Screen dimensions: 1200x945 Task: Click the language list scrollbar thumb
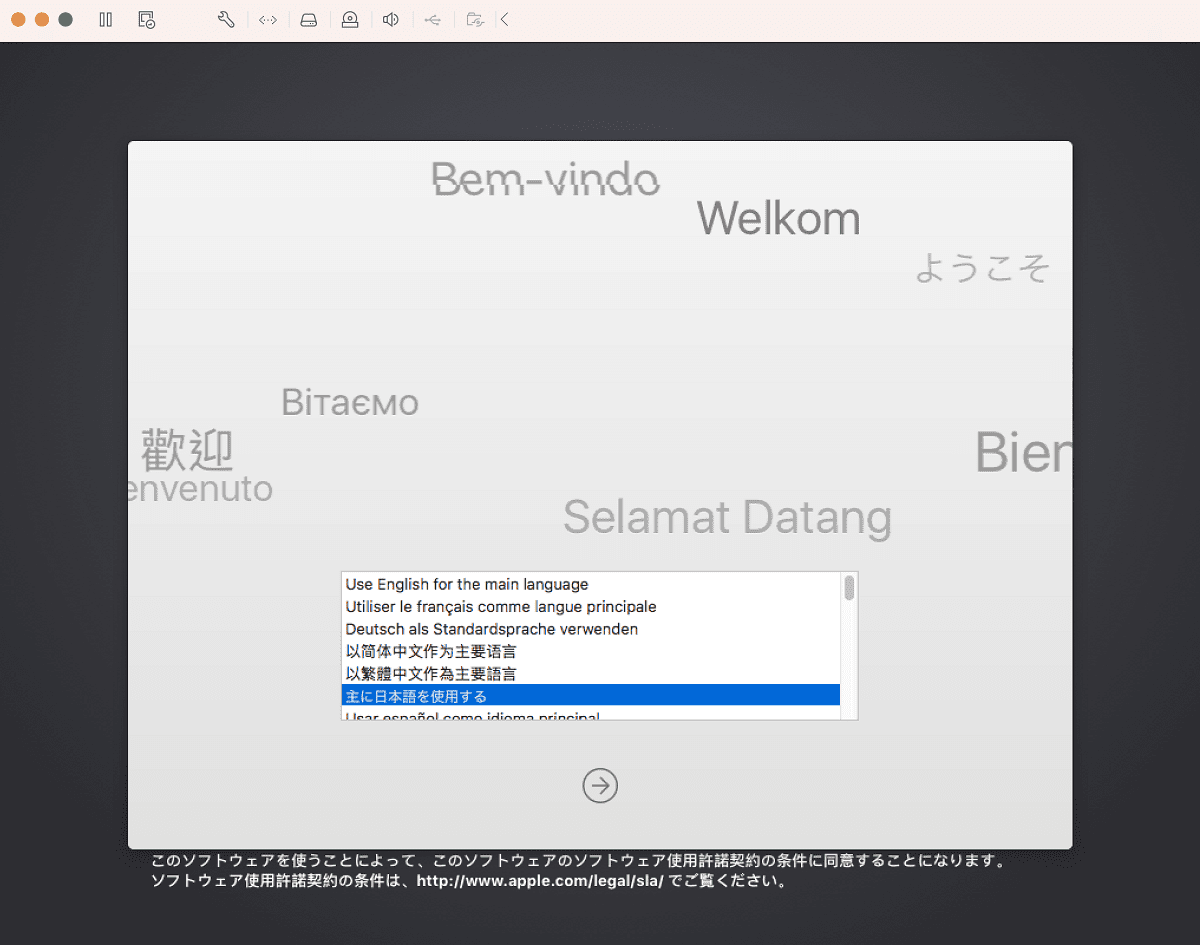849,587
